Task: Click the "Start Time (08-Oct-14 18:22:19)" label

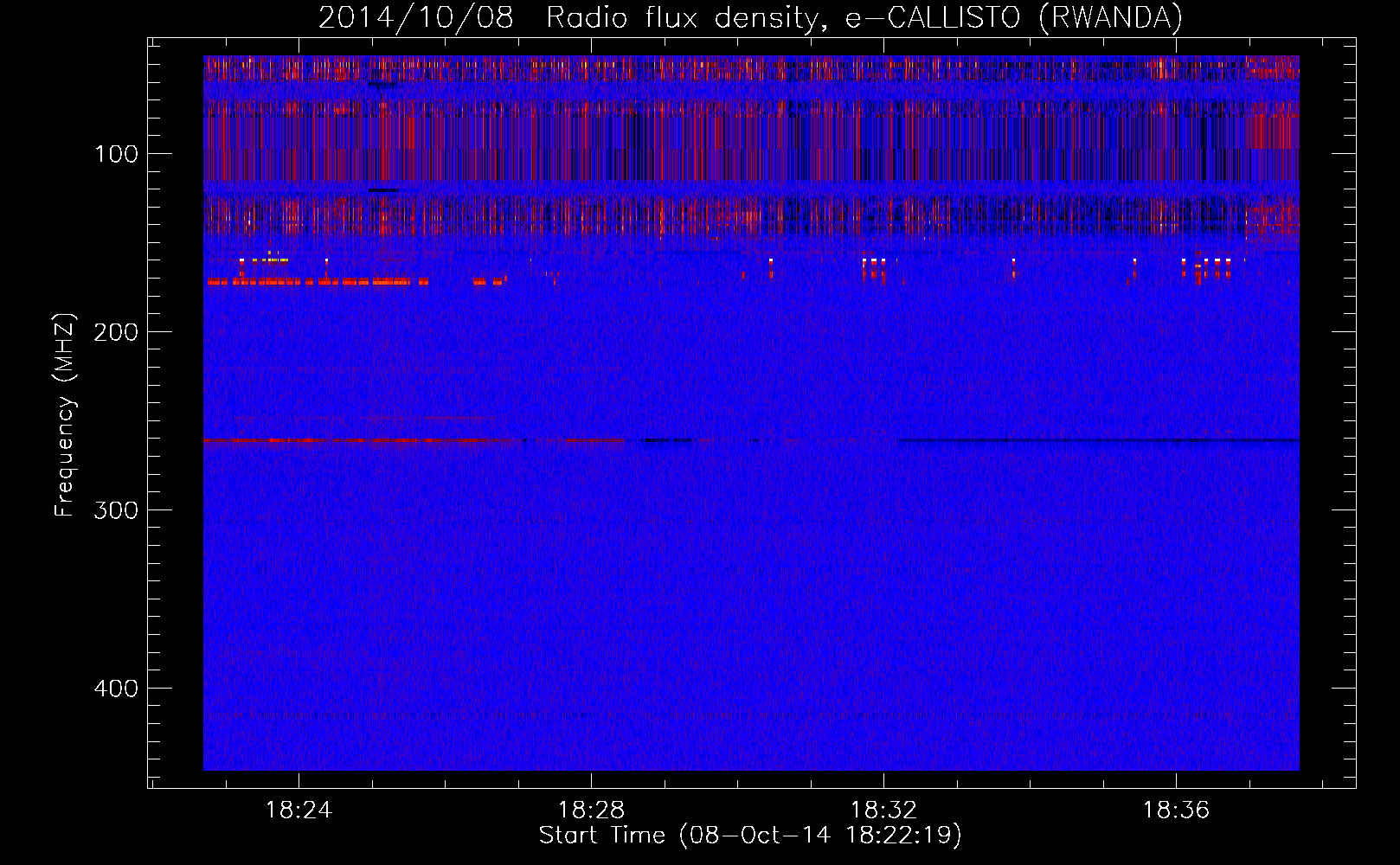Action: click(x=750, y=836)
